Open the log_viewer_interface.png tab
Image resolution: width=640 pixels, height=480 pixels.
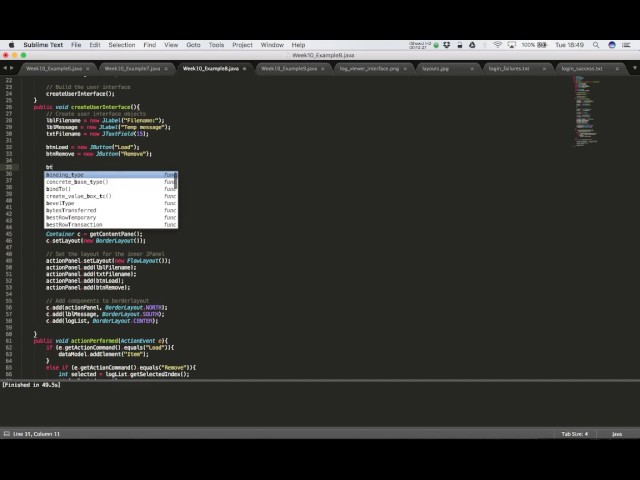369,69
